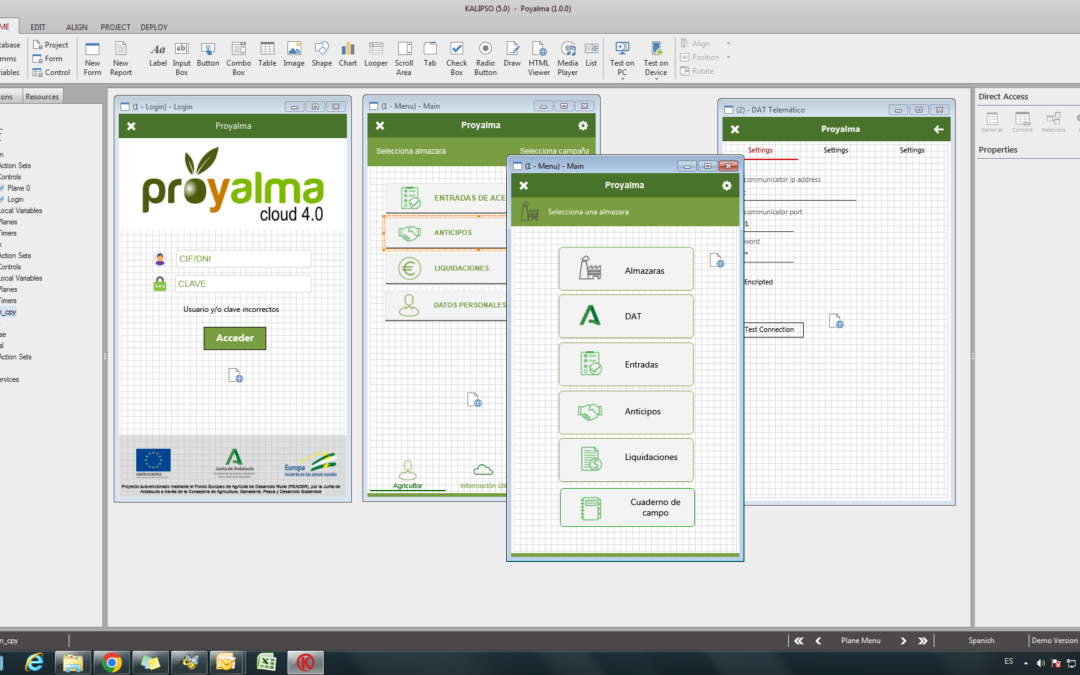The height and width of the screenshot is (675, 1080).
Task: Select the HTML Viewer tool
Action: point(539,59)
